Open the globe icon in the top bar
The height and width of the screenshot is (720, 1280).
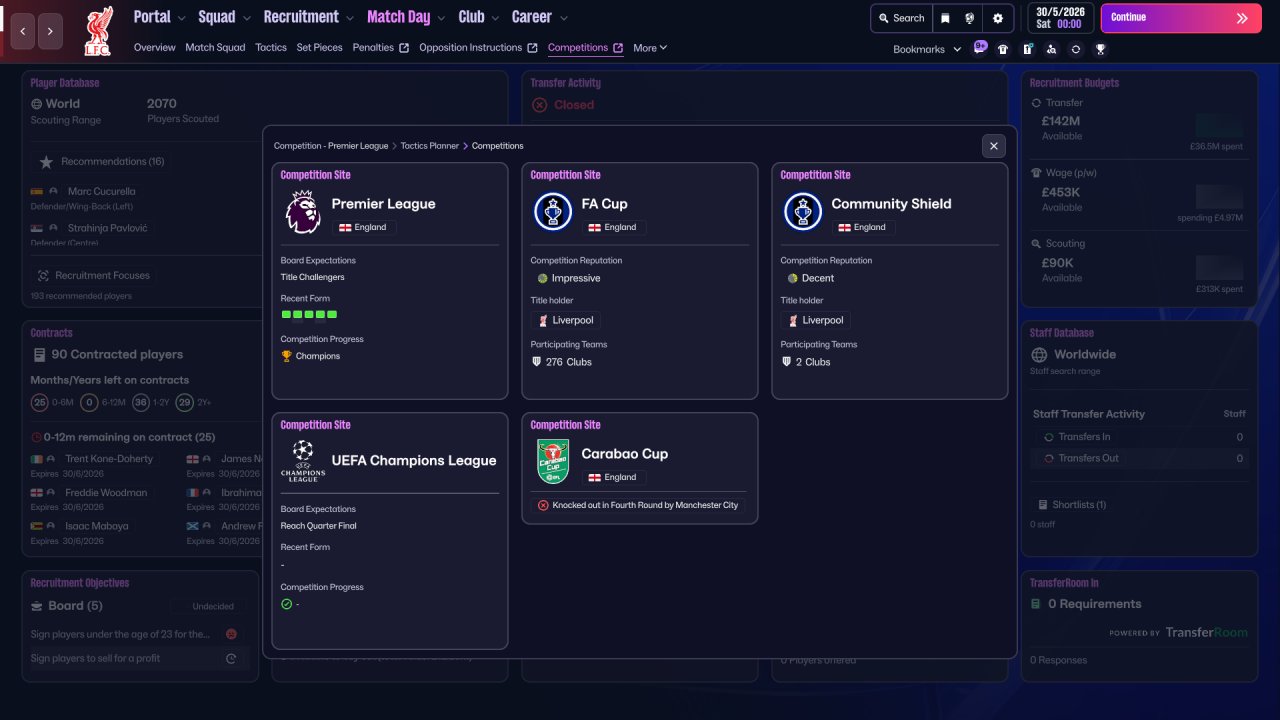coord(970,18)
